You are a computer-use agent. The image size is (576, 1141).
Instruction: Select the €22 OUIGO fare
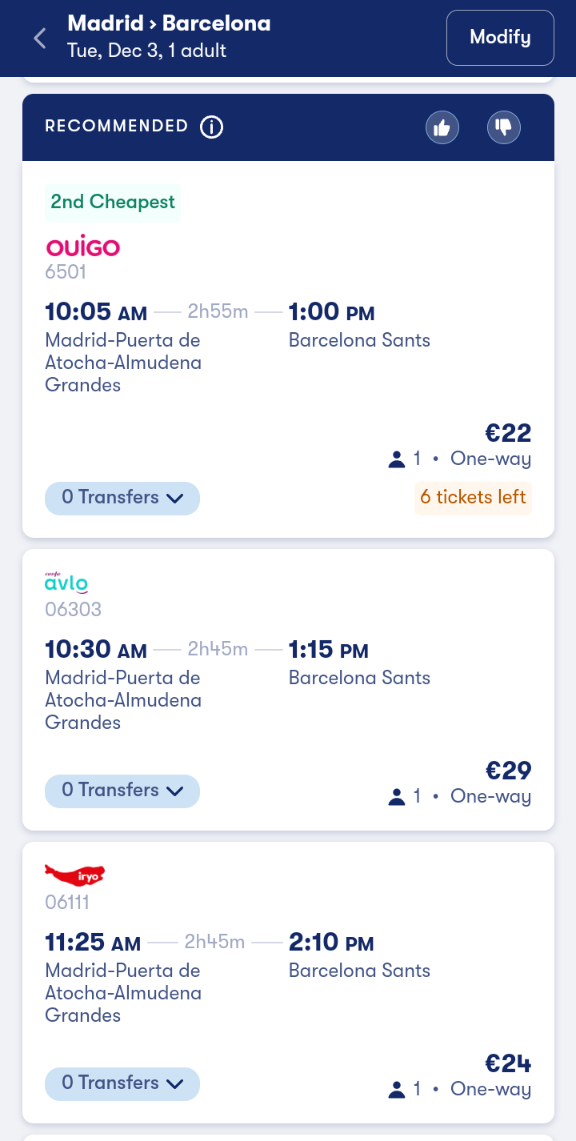[x=508, y=434]
